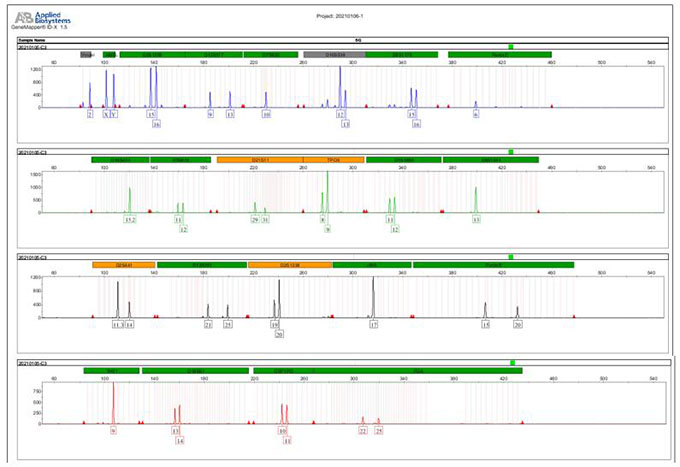Image resolution: width=680 pixels, height=467 pixels.
Task: Click the green quality square in the red-dye panel header
Action: point(513,362)
